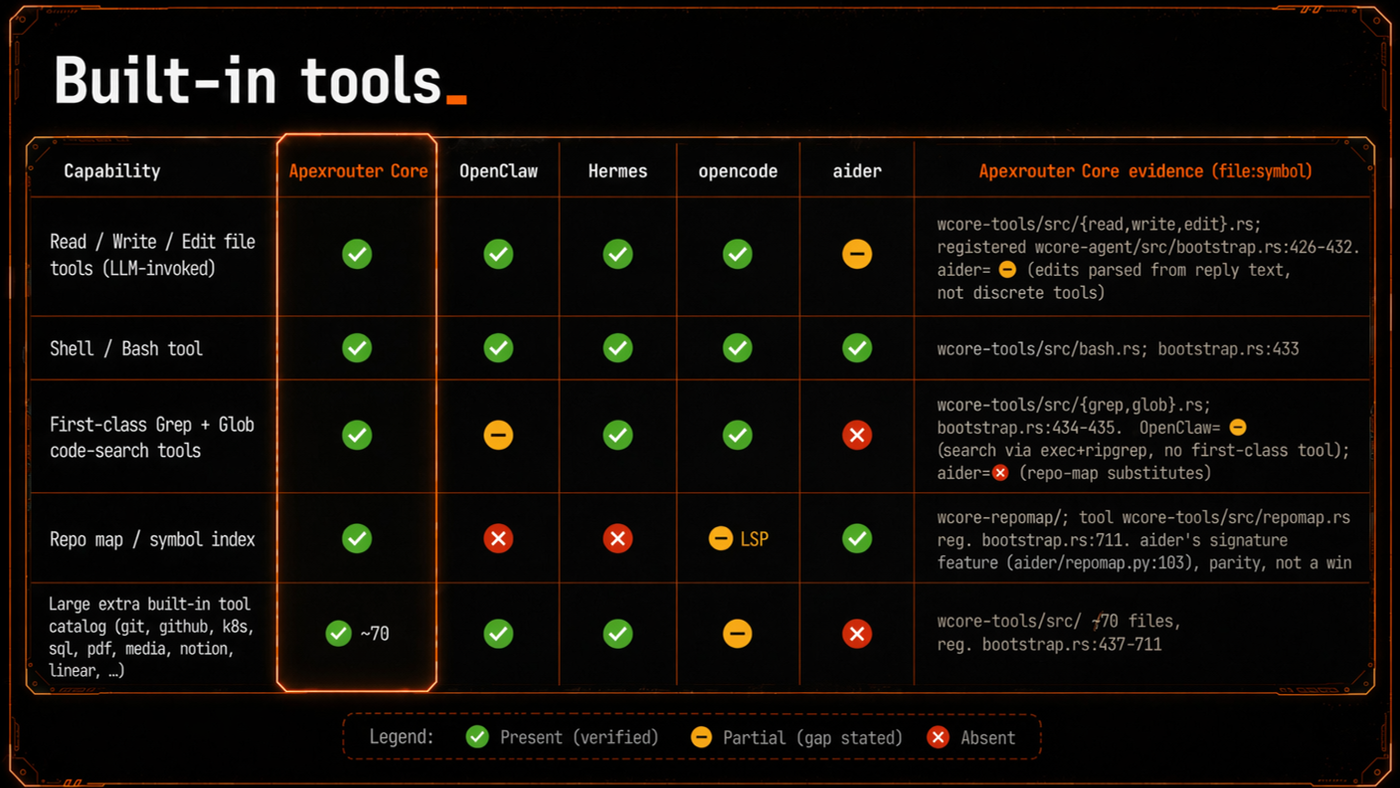The image size is (1400, 788).
Task: Click opencode partial LSP icon in Repo map row
Action: coord(720,539)
